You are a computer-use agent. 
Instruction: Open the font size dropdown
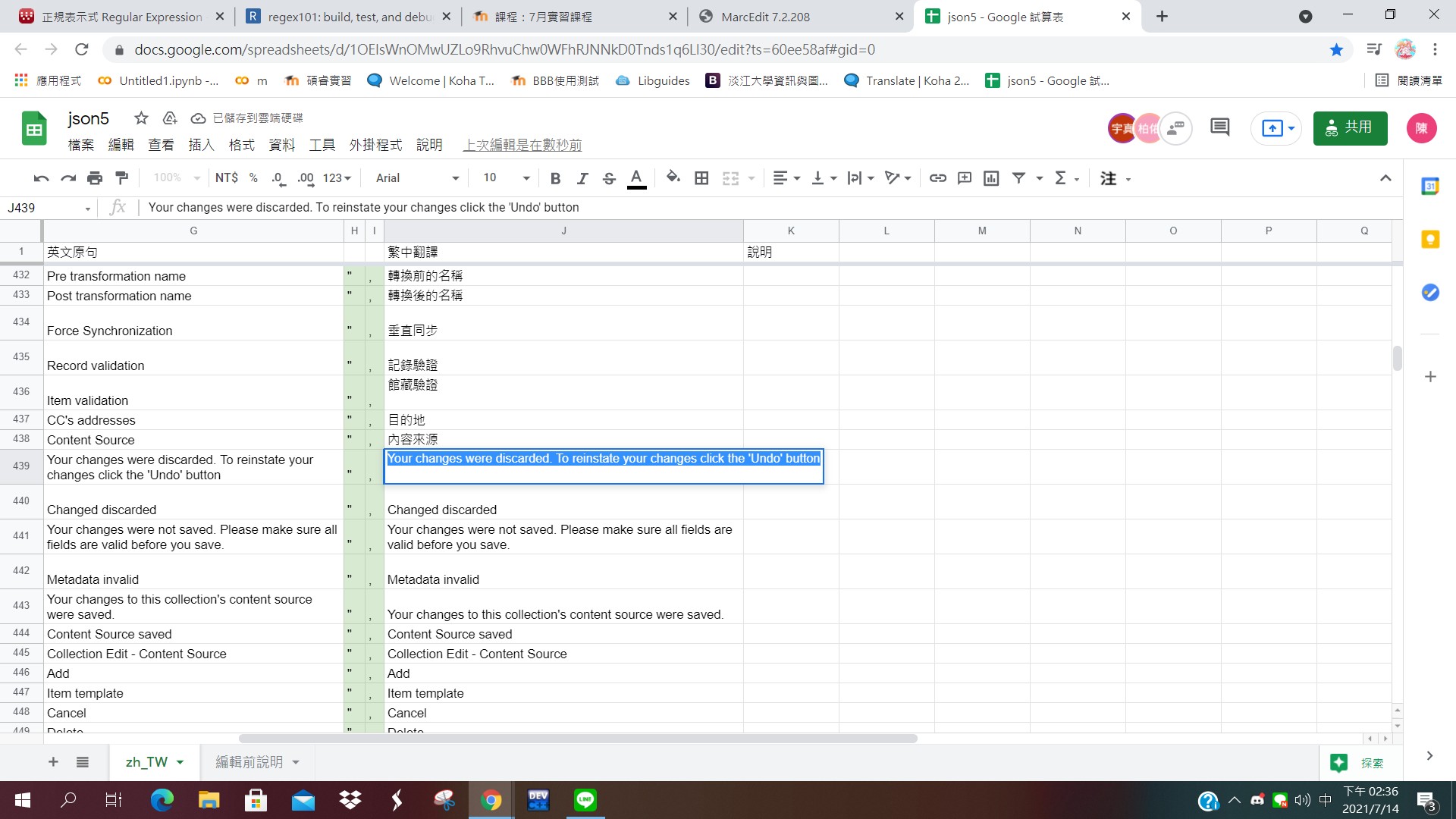[x=506, y=178]
